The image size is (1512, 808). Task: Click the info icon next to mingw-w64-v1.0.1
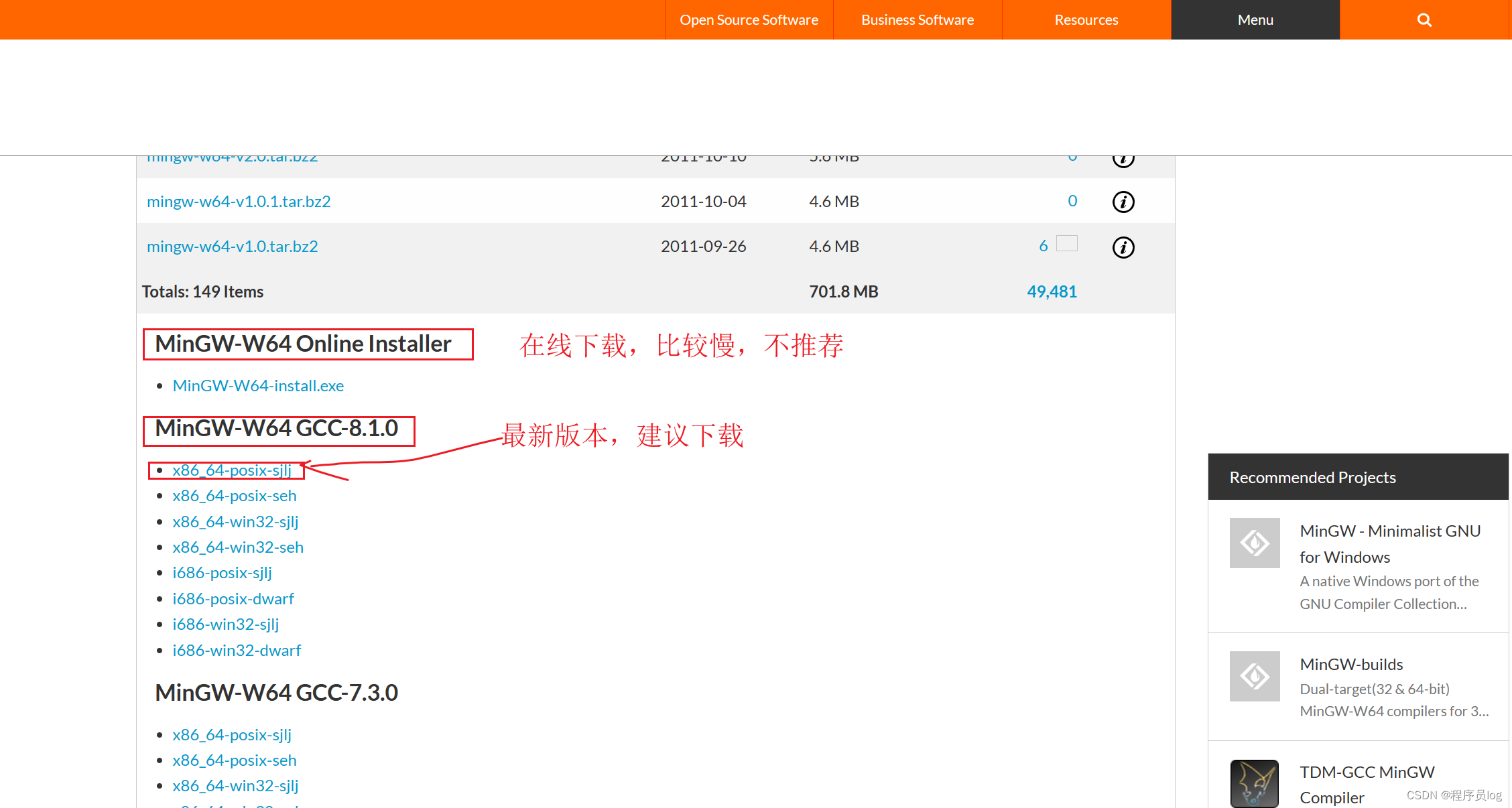(x=1122, y=200)
